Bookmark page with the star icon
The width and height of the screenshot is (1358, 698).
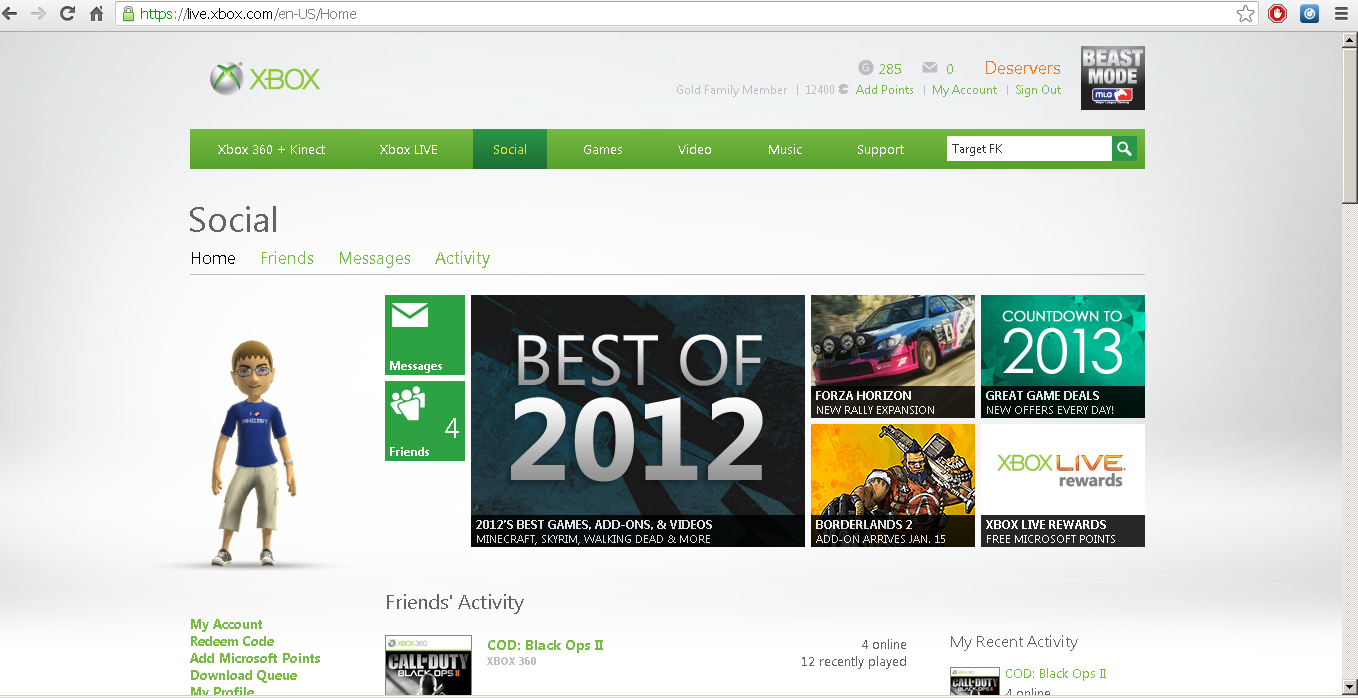[1245, 14]
